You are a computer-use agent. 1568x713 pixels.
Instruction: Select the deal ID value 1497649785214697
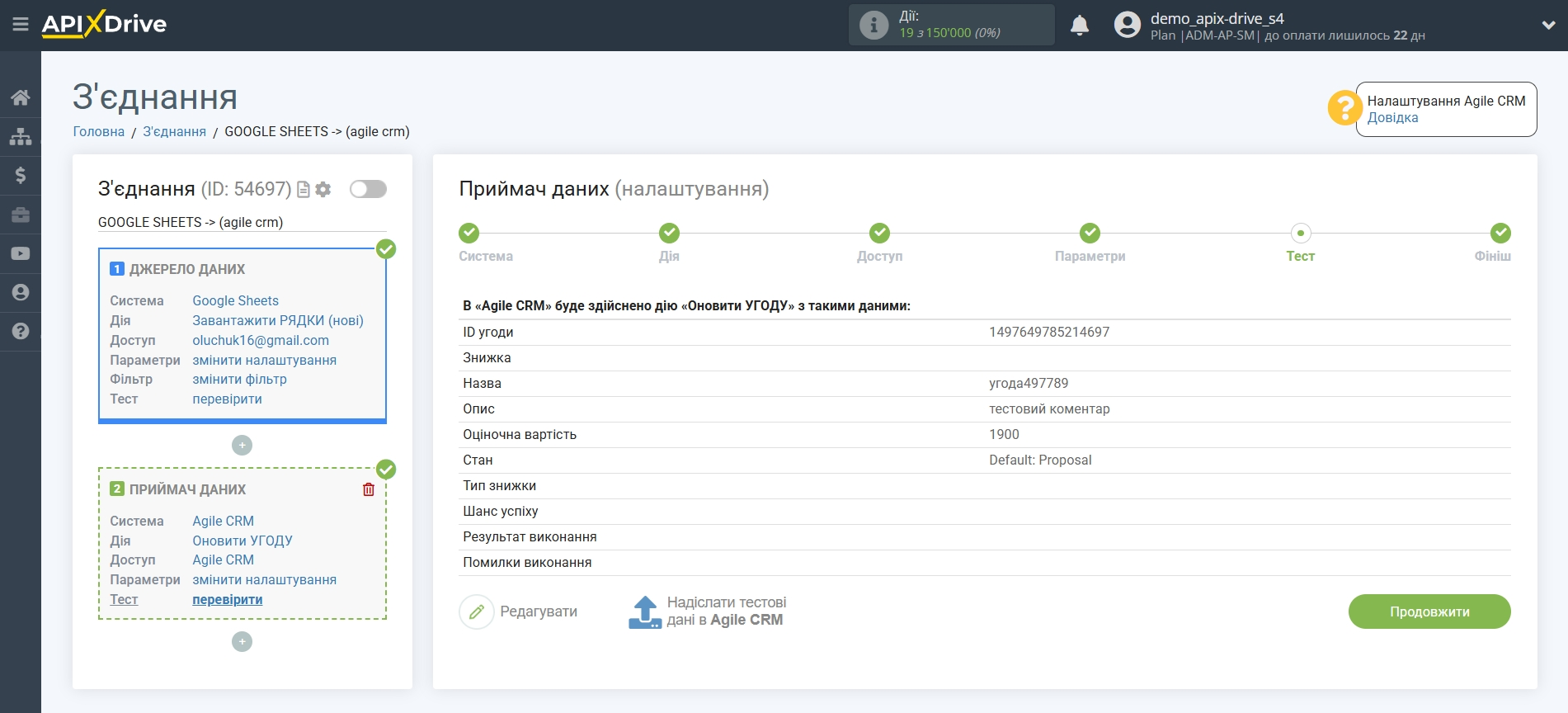(1049, 332)
